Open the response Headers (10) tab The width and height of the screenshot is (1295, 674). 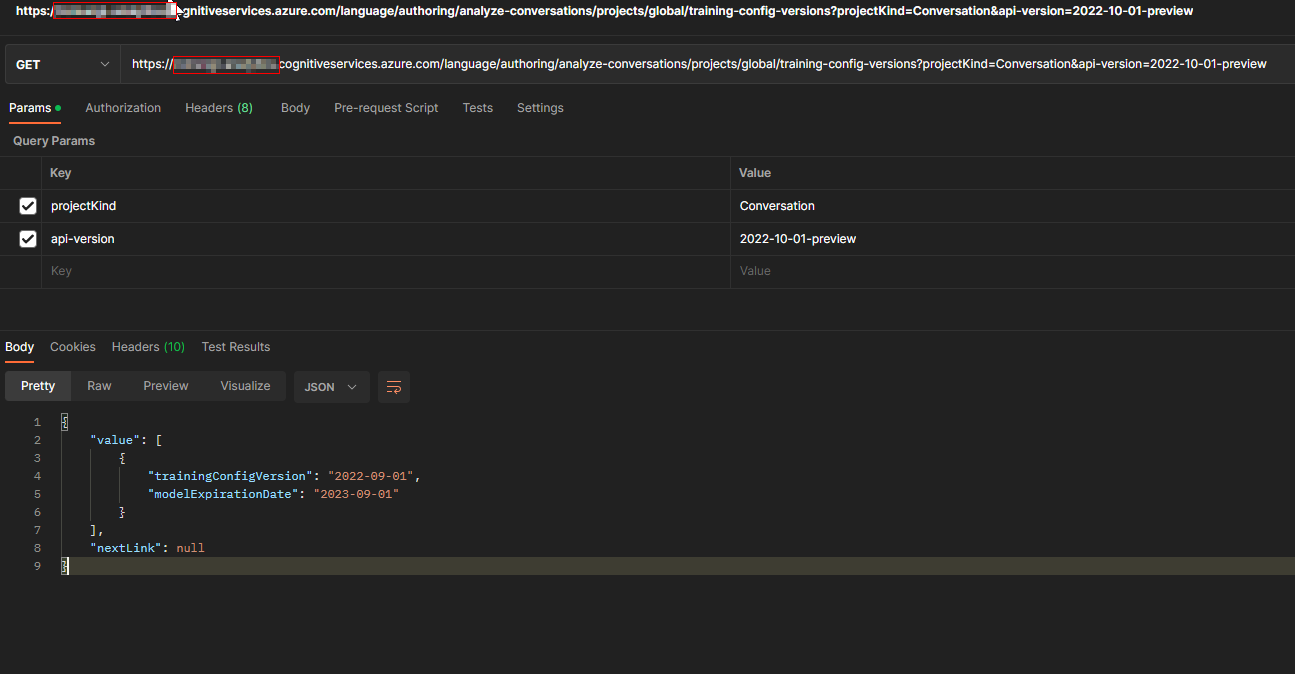pos(148,346)
